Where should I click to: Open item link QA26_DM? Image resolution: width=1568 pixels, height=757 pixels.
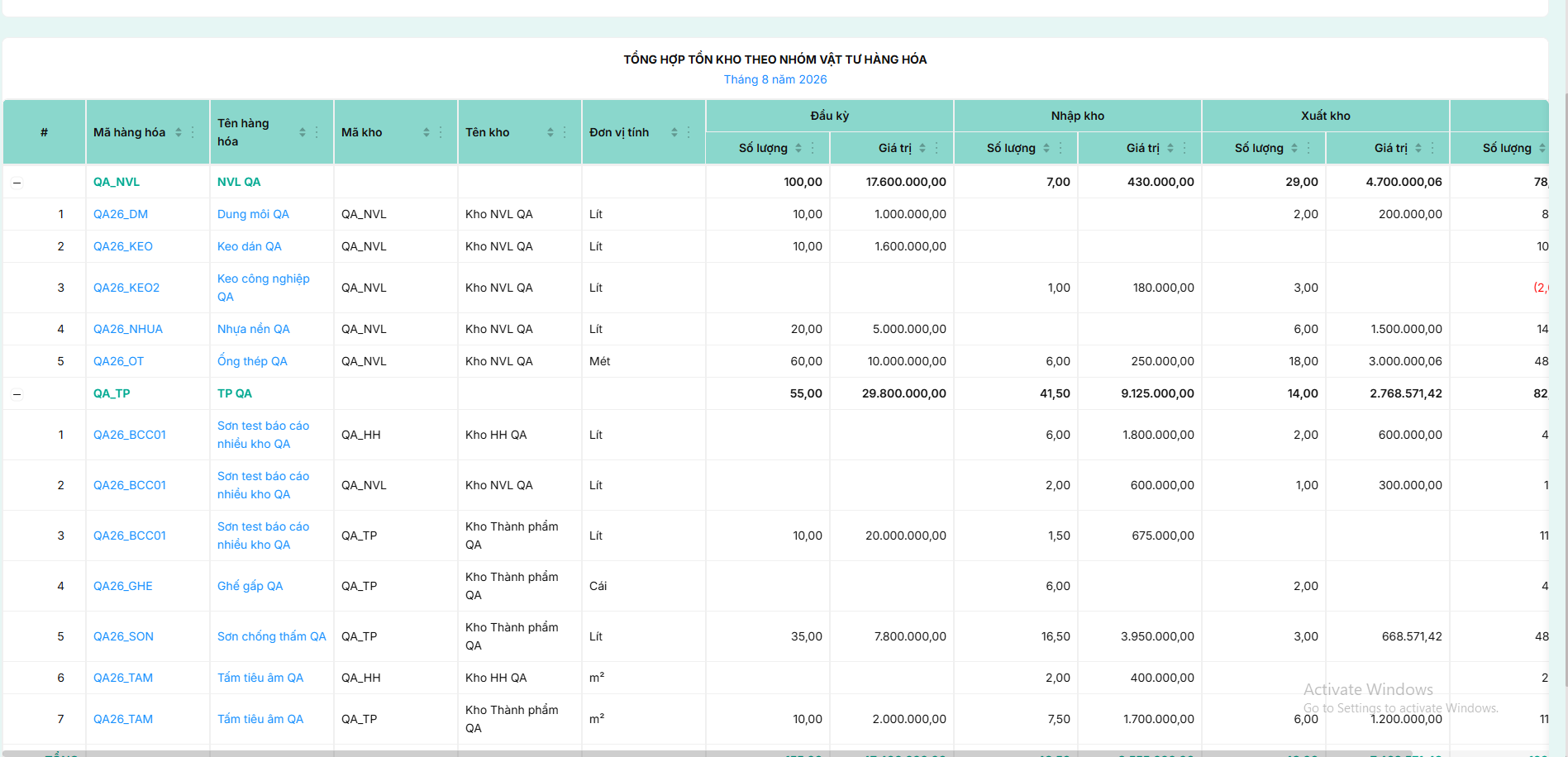point(121,214)
